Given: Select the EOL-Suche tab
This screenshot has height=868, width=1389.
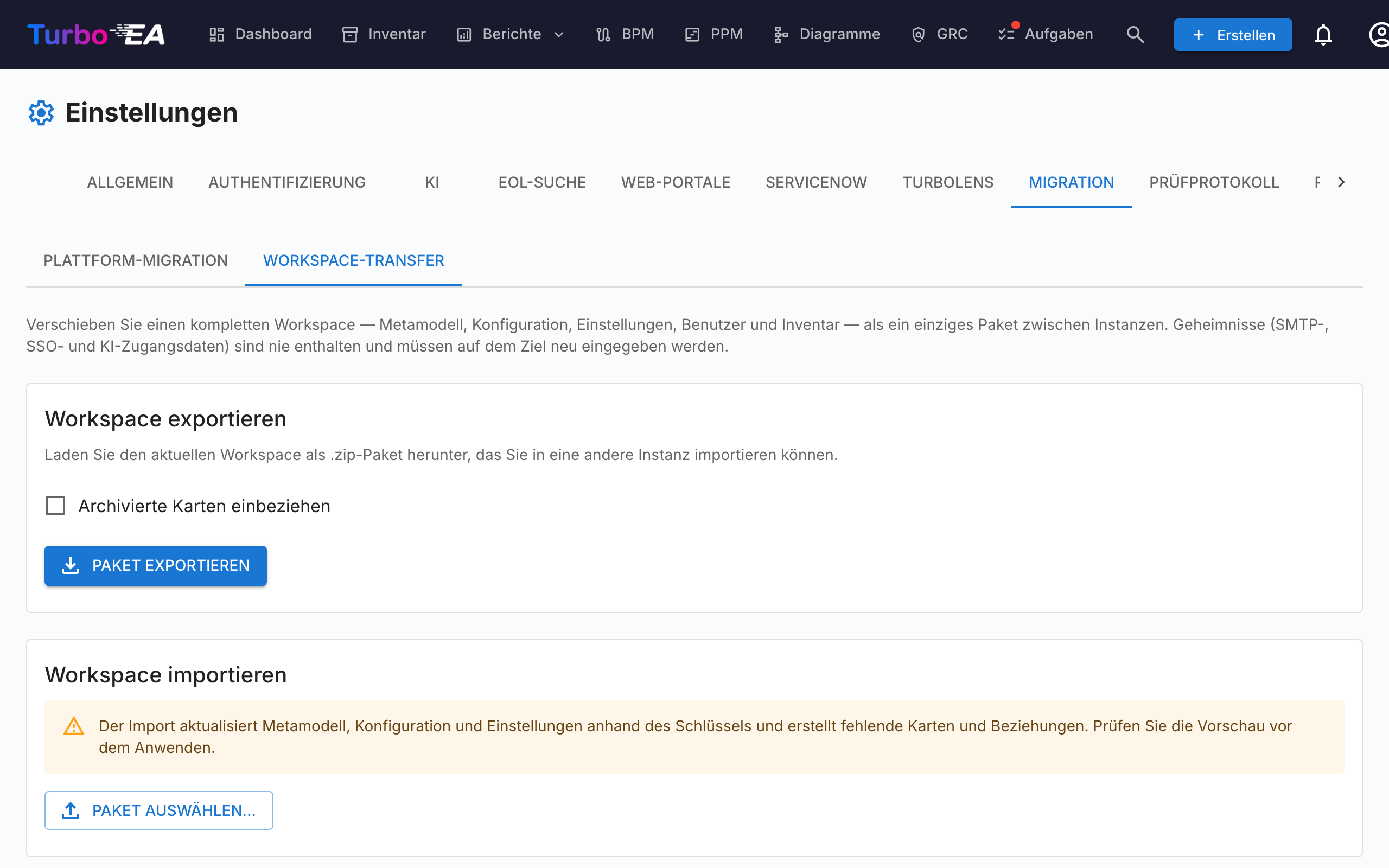Looking at the screenshot, I should point(542,183).
